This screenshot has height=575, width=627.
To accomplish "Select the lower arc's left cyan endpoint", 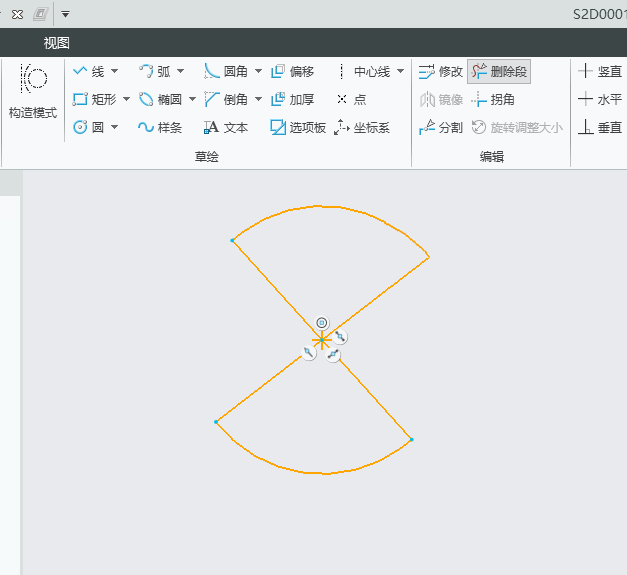I will [216, 422].
